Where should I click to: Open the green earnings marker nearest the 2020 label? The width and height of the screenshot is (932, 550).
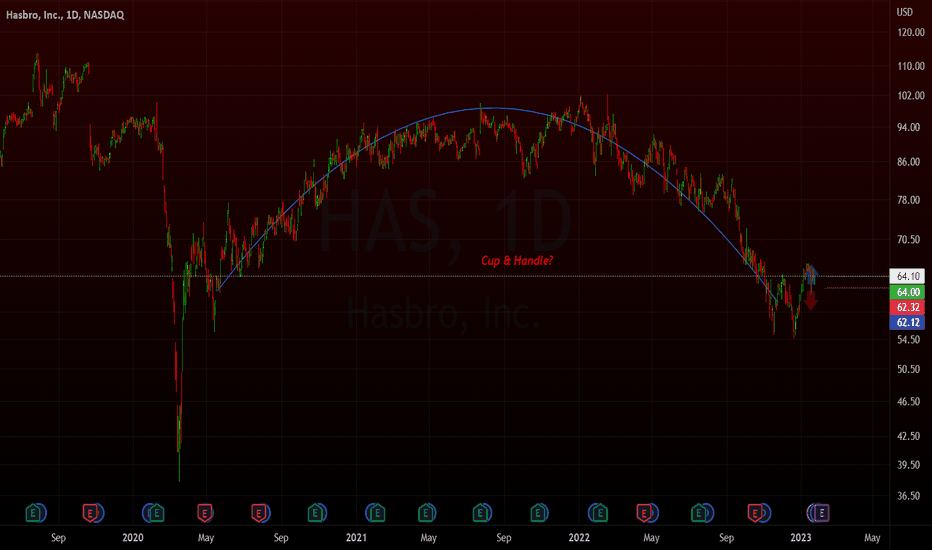[x=156, y=513]
